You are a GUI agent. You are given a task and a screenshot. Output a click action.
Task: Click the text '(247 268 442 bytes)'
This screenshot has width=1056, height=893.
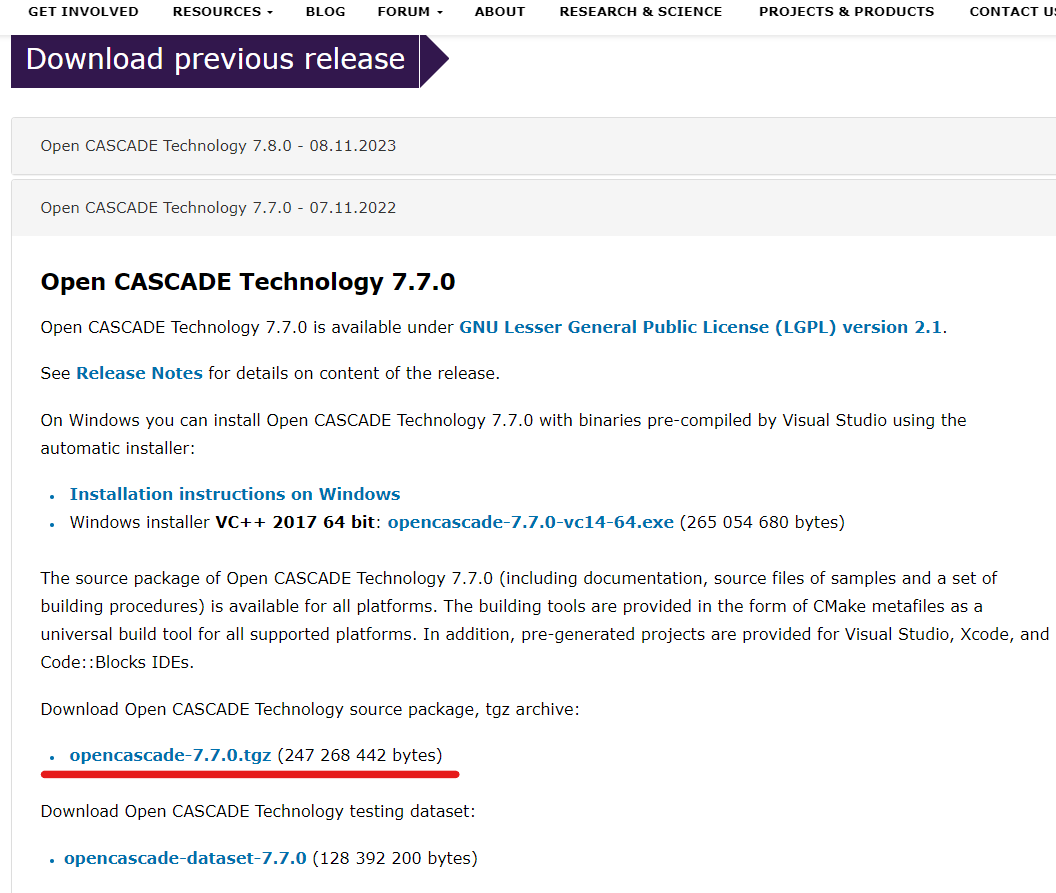coord(360,756)
